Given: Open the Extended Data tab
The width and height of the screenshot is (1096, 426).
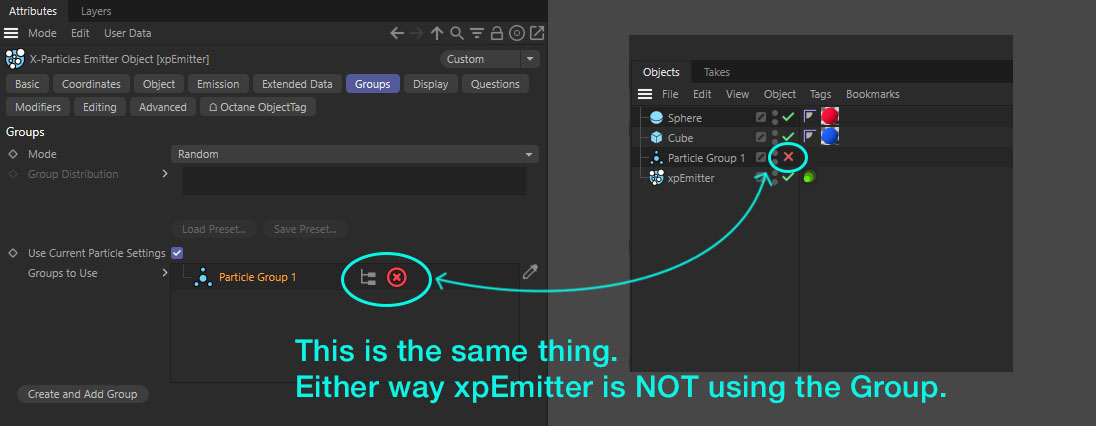Looking at the screenshot, I should click(297, 84).
